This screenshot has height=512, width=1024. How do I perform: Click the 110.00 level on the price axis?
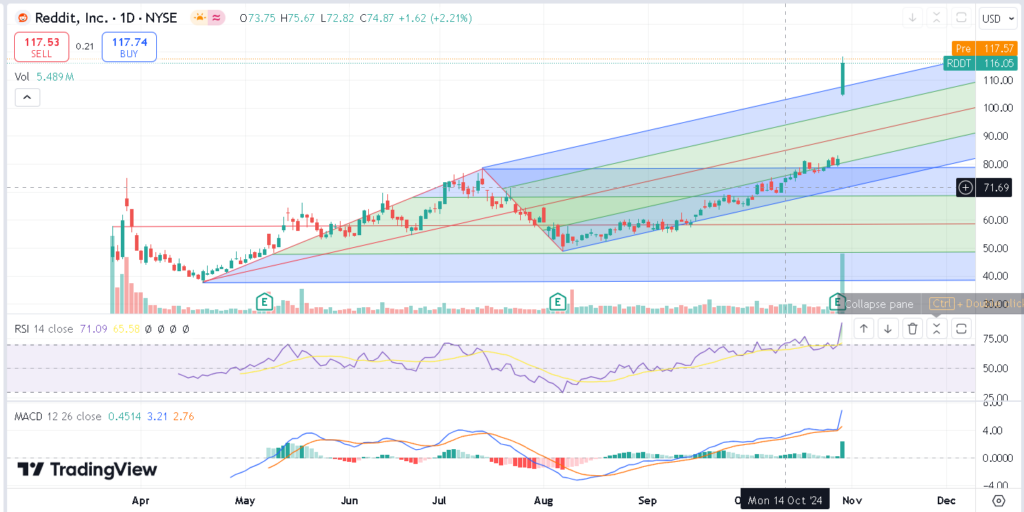998,80
